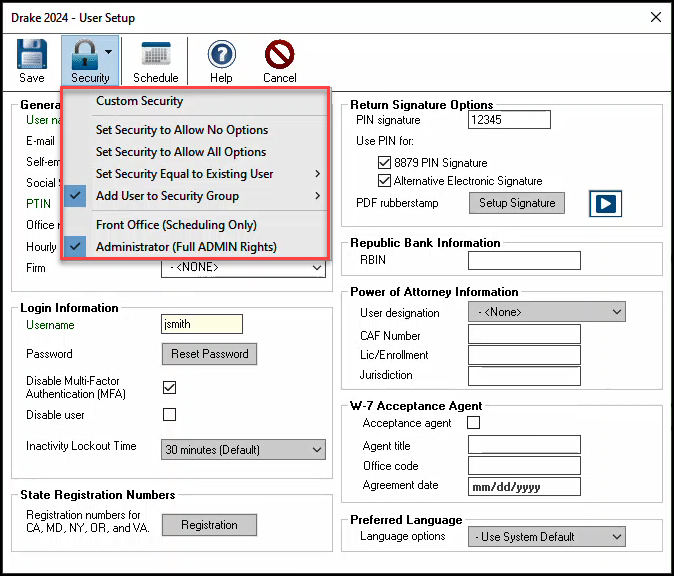Select Administrator (Full ADMIN Rights)

[195, 247]
